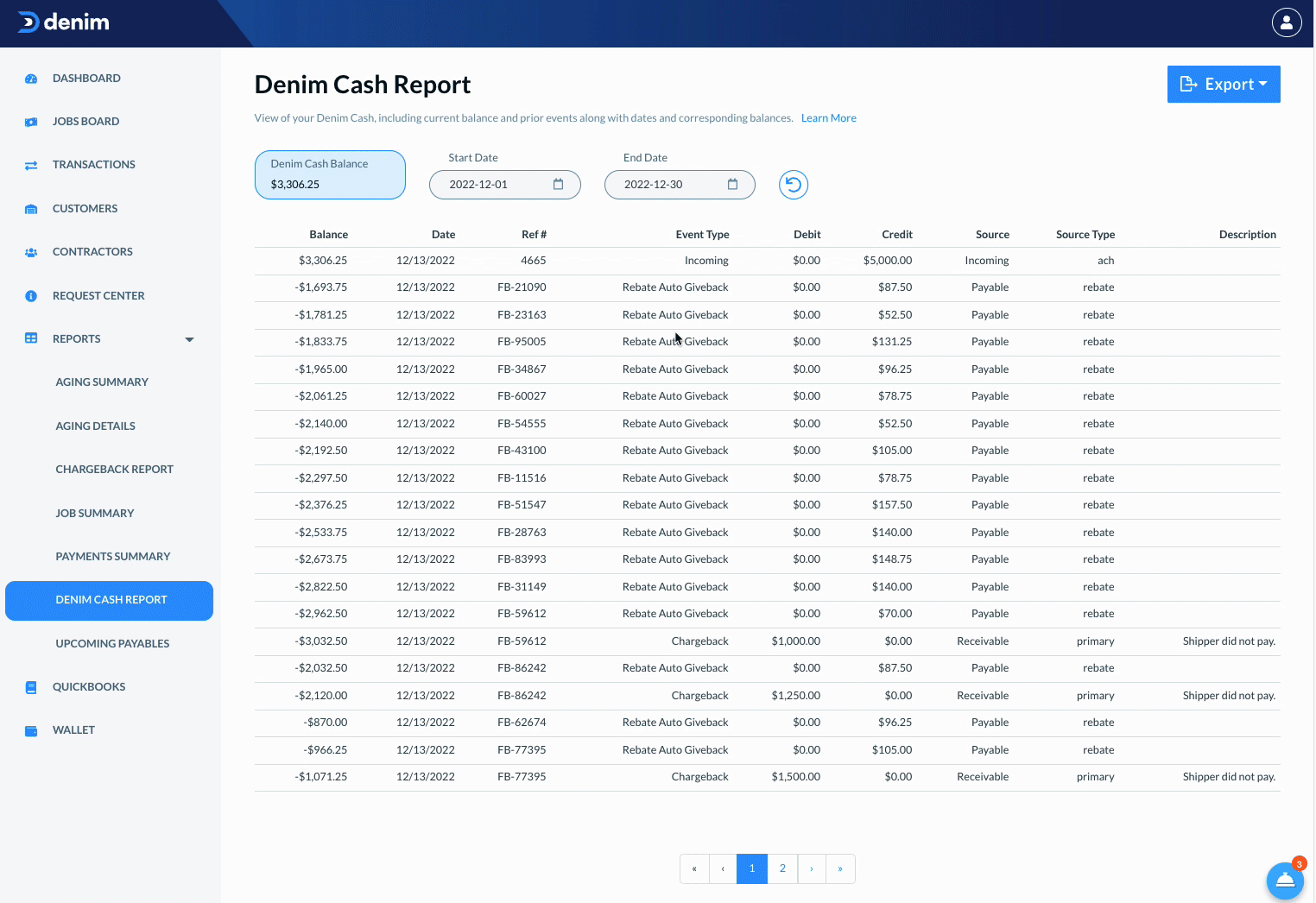Open the Customers section
The image size is (1316, 903).
(x=85, y=209)
